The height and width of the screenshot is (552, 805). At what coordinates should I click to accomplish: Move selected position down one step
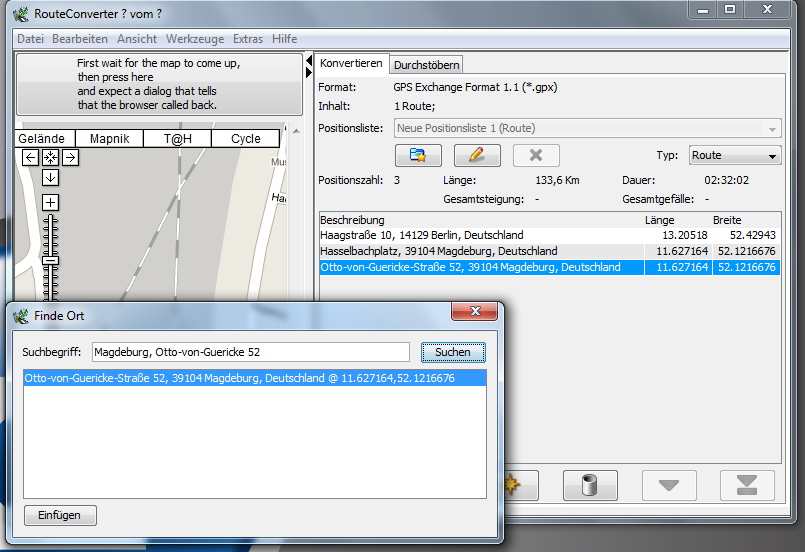click(x=668, y=485)
